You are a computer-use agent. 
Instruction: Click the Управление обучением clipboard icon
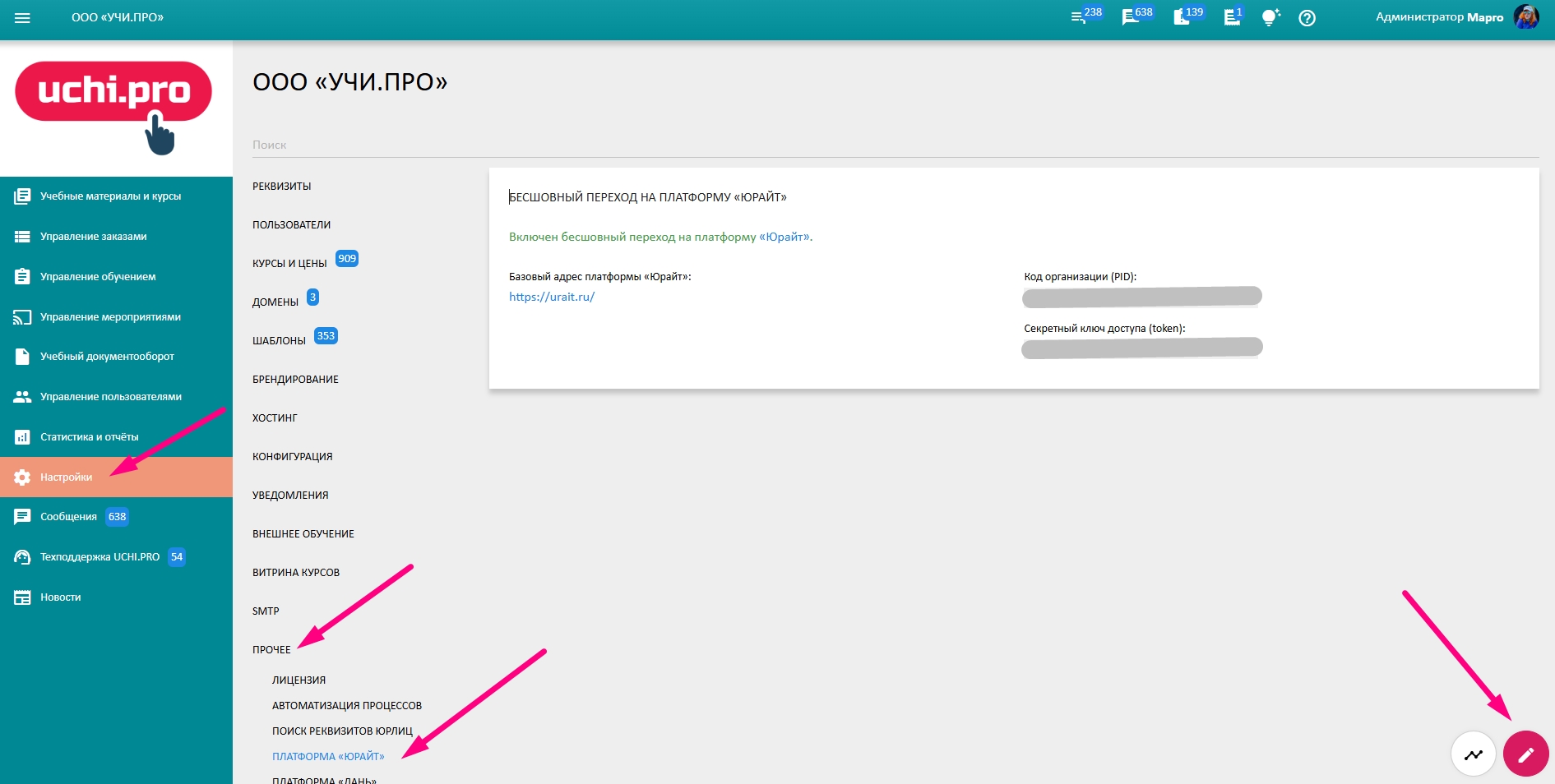22,277
